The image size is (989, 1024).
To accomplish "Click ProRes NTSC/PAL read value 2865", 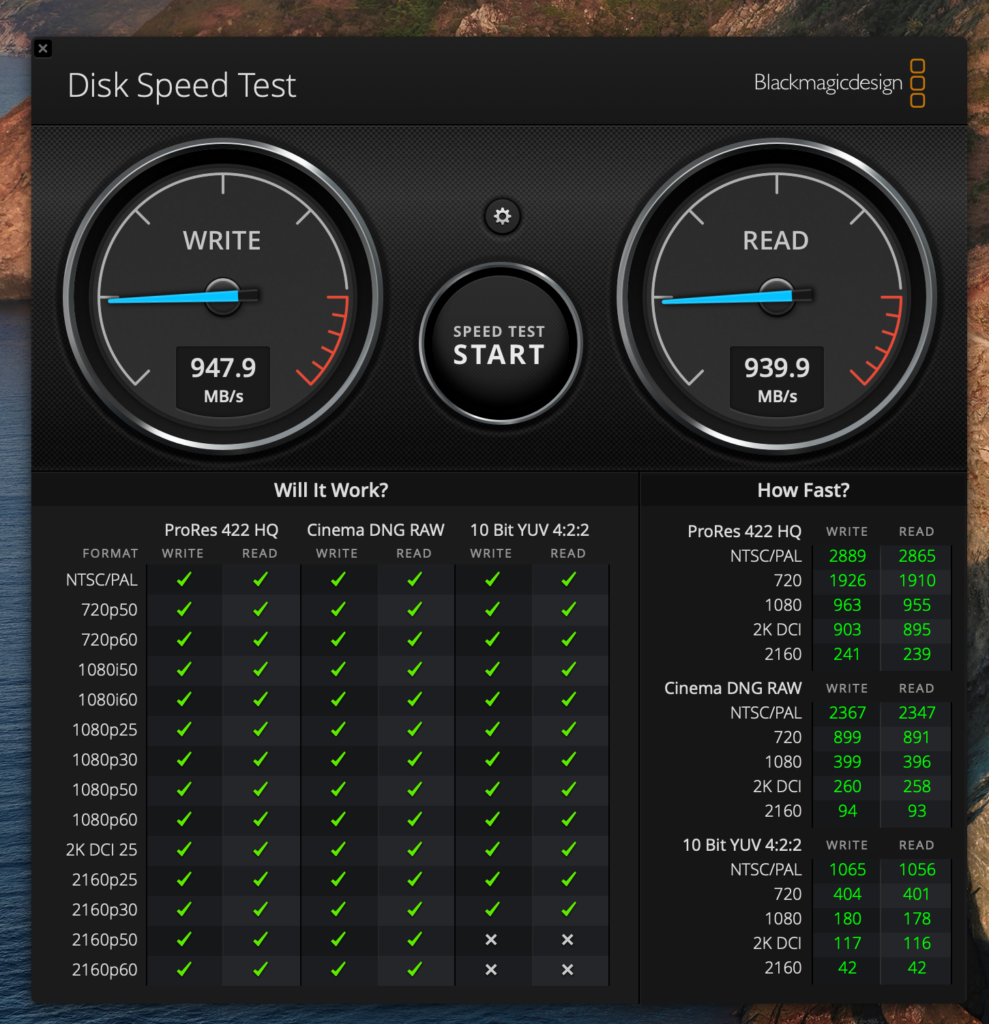I will 917,556.
